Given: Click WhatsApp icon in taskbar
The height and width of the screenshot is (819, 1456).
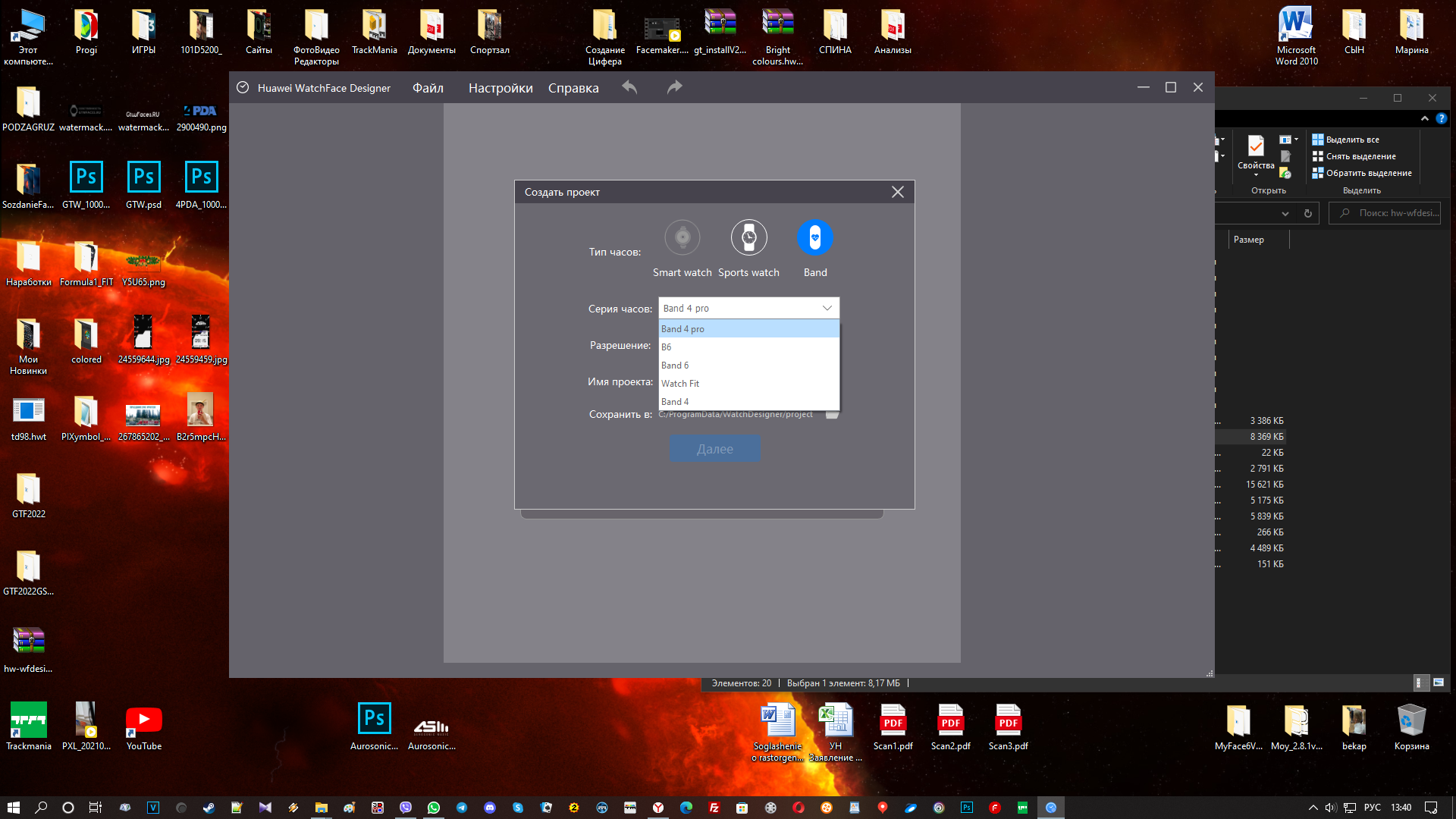Looking at the screenshot, I should coord(434,808).
